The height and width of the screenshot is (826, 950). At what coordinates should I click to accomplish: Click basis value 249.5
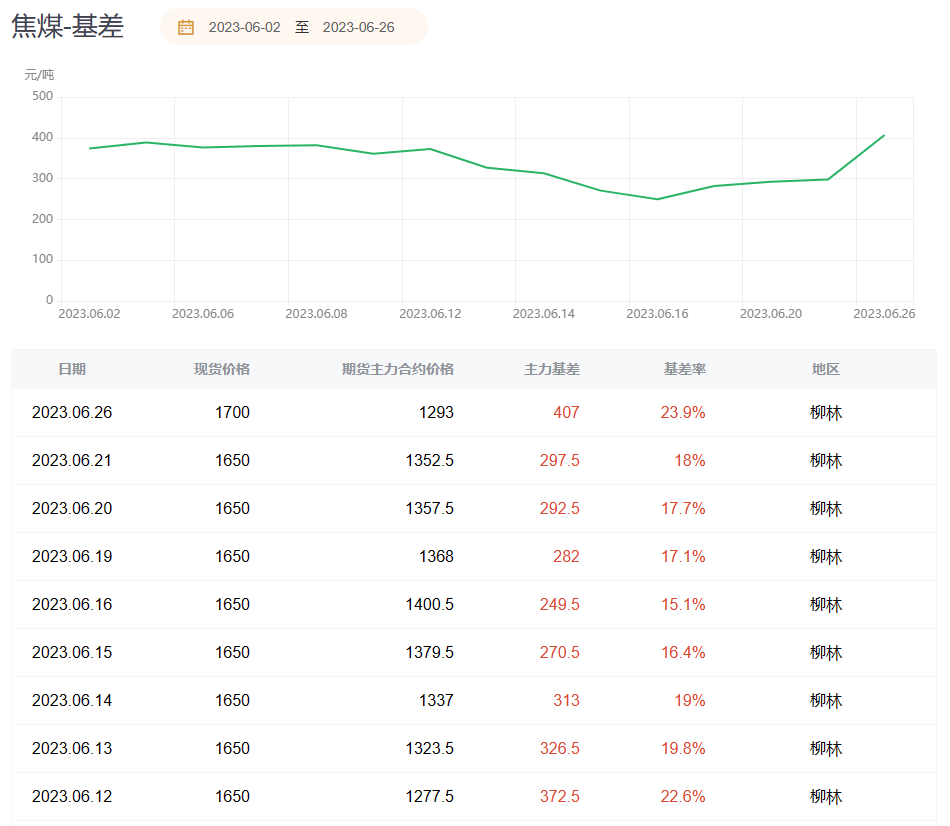(560, 604)
